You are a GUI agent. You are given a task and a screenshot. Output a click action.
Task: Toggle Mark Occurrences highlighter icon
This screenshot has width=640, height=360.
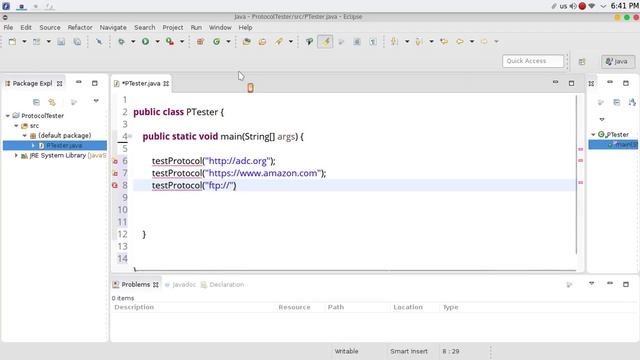point(325,41)
